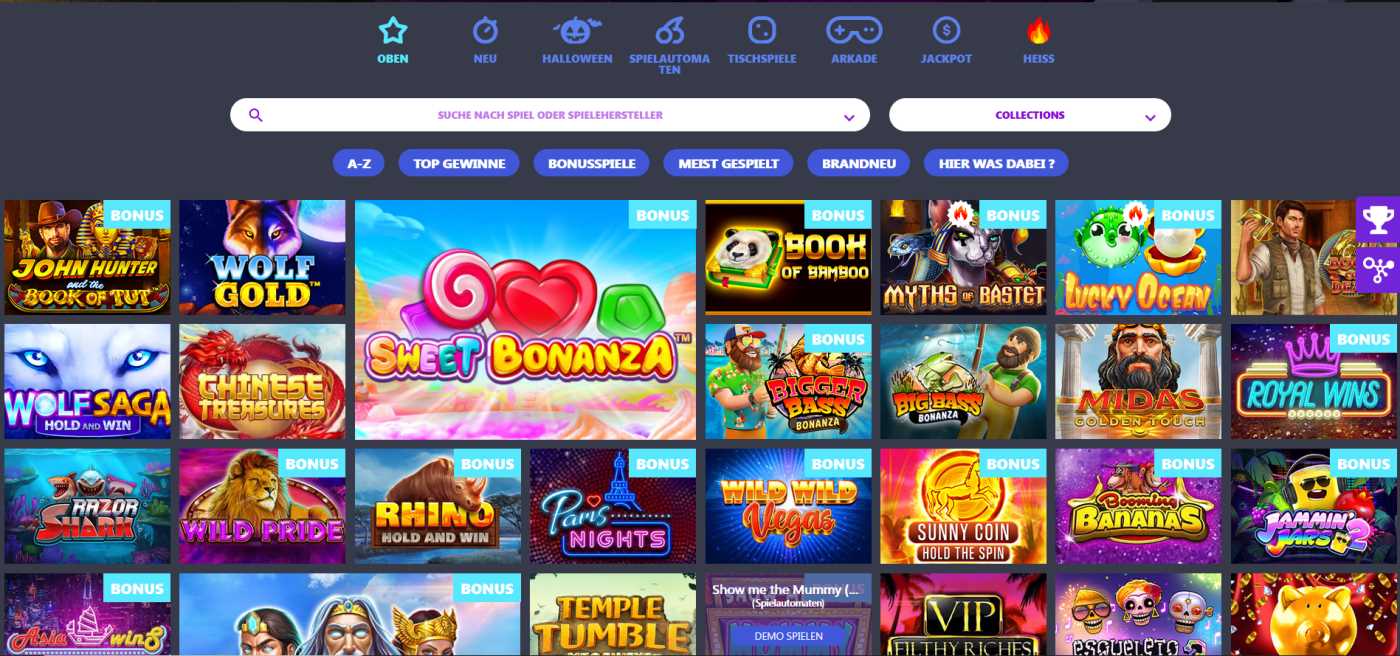Click the Demo Spielen button
Screen dimensions: 1400x656
click(x=789, y=636)
